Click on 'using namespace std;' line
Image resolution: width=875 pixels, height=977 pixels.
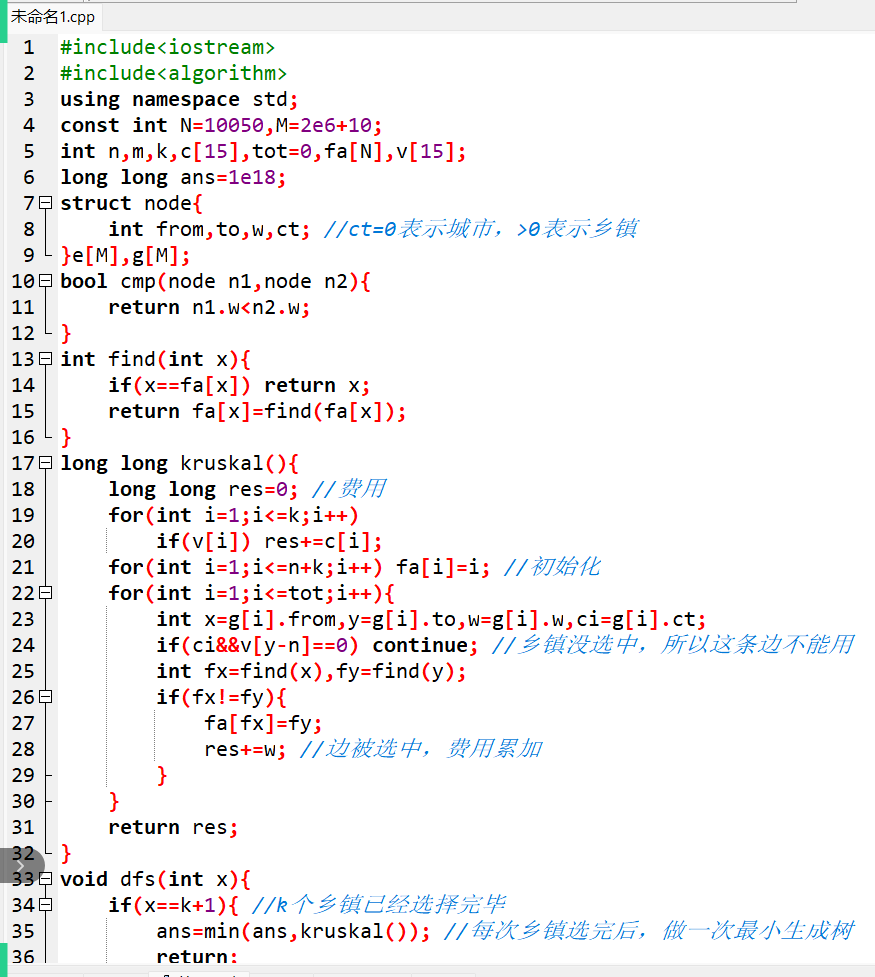(178, 99)
